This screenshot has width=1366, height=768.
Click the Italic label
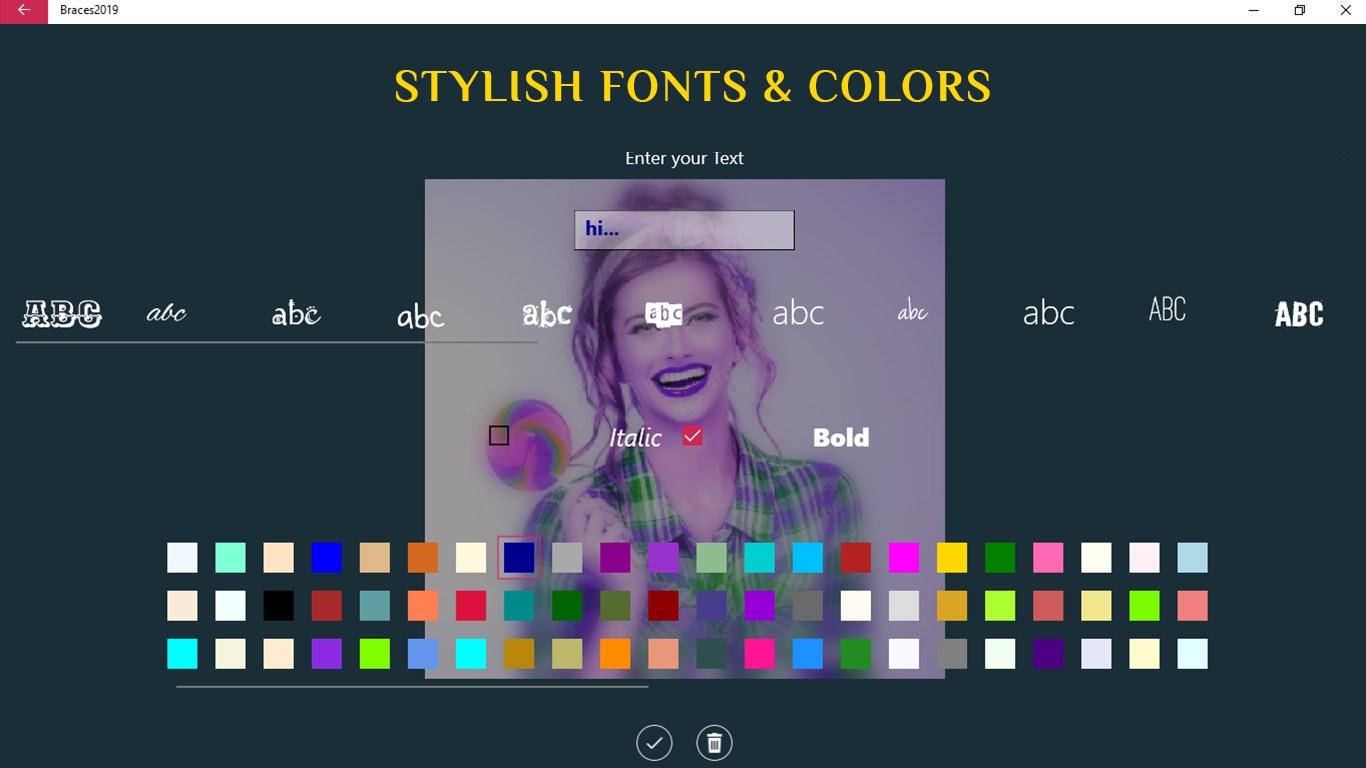click(x=635, y=437)
